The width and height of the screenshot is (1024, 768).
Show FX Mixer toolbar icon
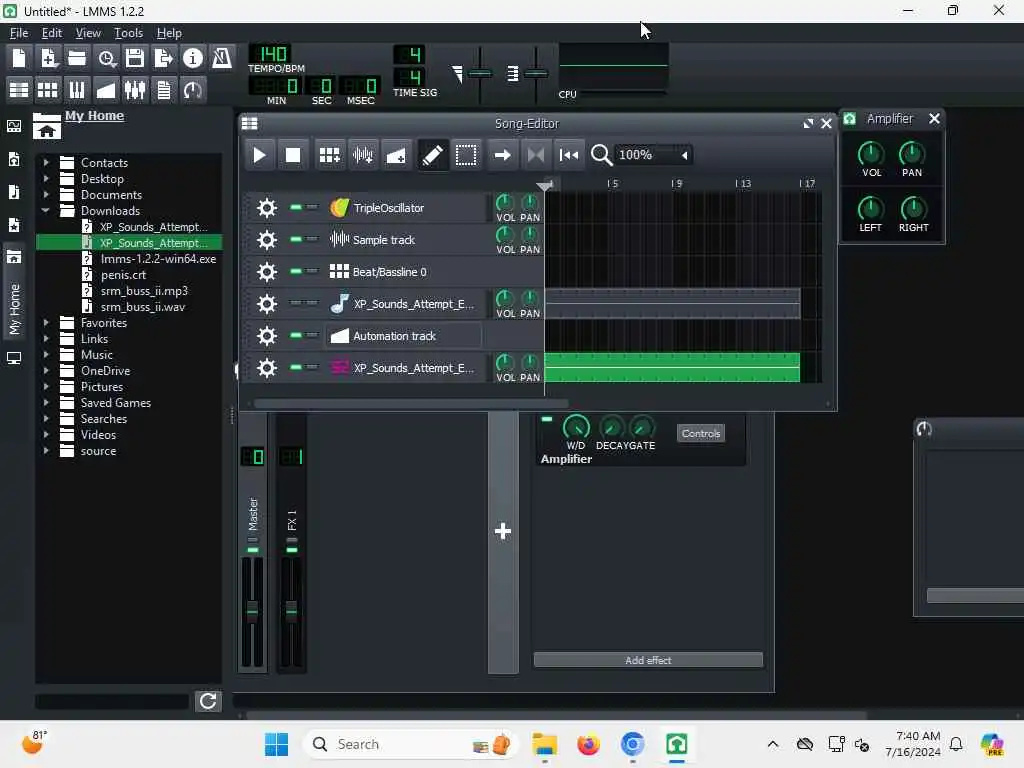[x=135, y=89]
